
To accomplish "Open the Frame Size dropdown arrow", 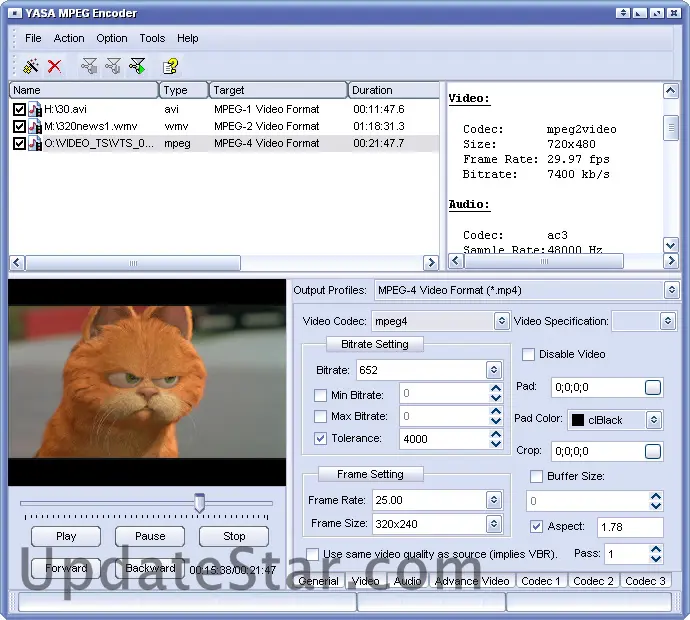I will [494, 524].
